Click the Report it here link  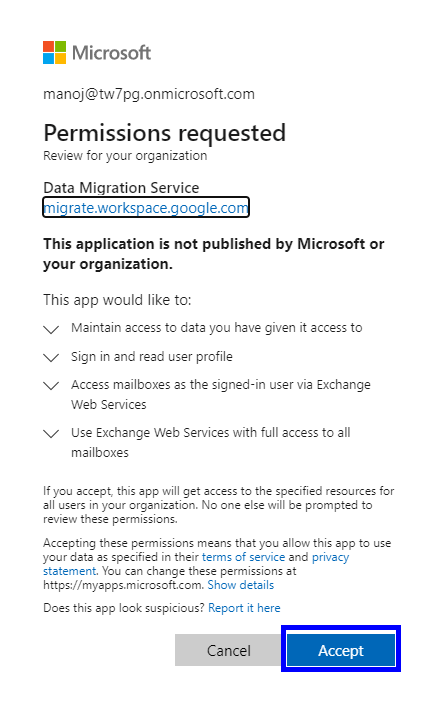click(x=244, y=608)
